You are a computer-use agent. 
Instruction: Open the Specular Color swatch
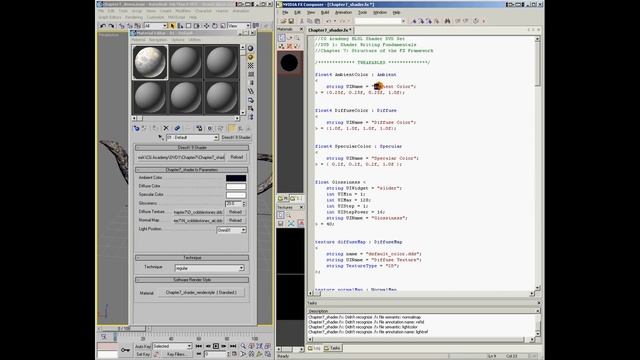tap(236, 195)
